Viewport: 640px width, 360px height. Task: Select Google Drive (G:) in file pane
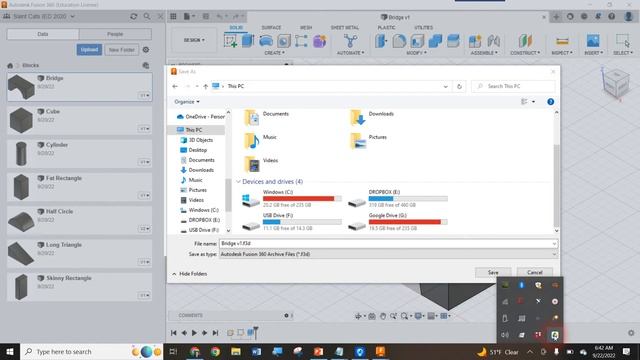click(x=398, y=222)
